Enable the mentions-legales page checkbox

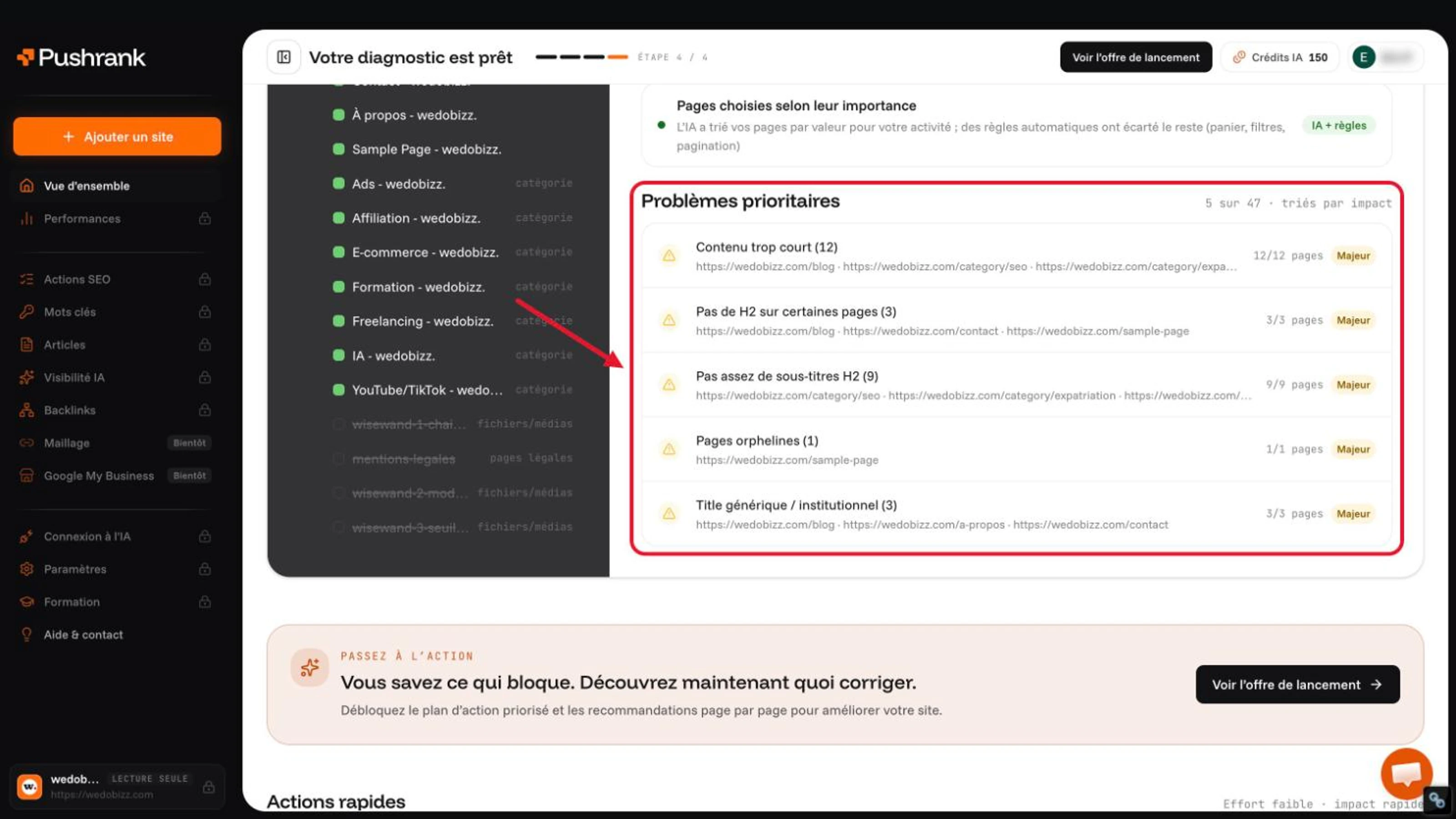coord(339,458)
